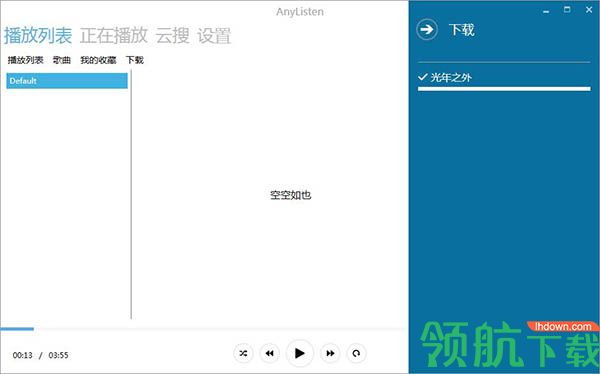Select the 下载 sub-tab
The image size is (600, 374).
(135, 60)
